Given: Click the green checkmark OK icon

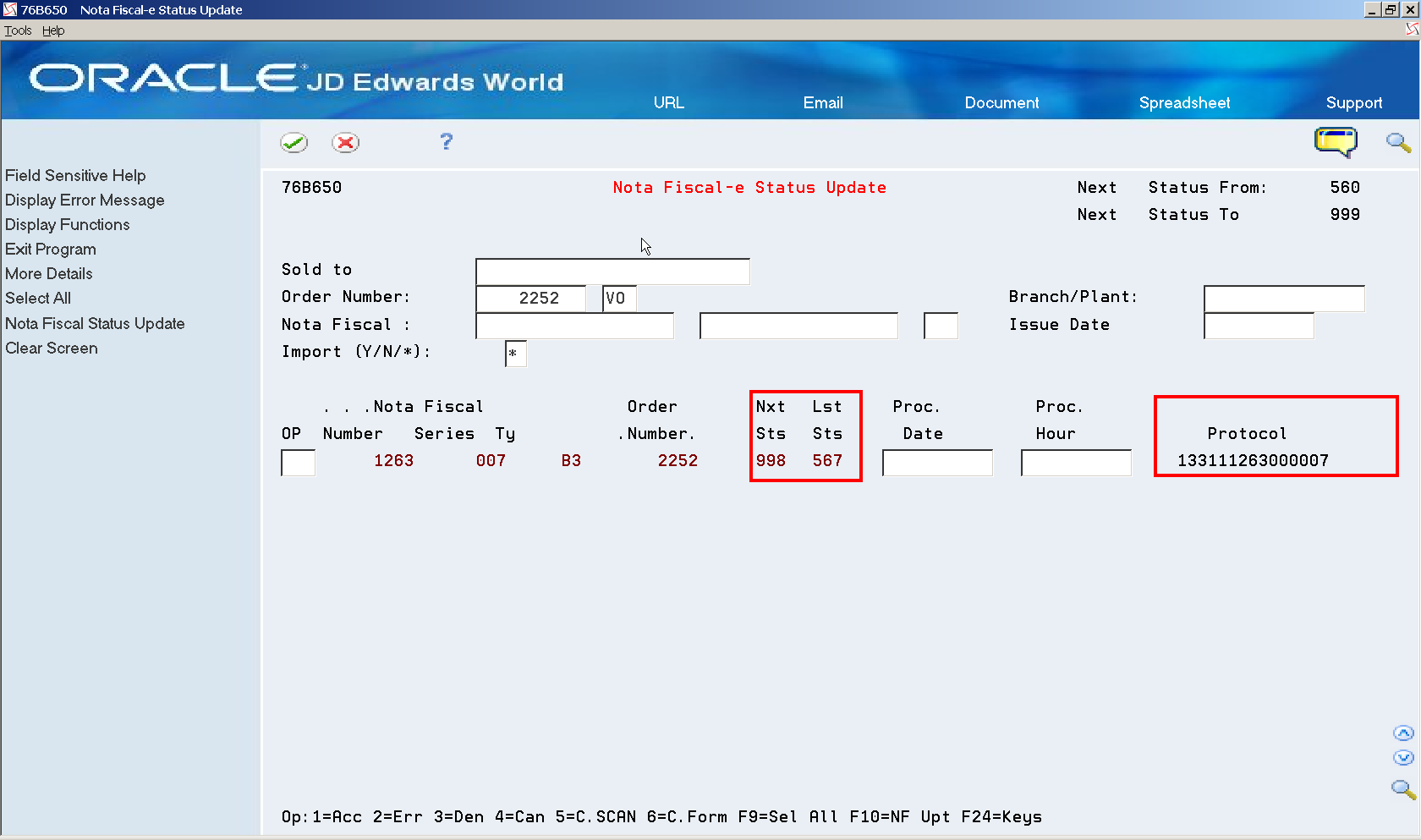Looking at the screenshot, I should (x=294, y=142).
